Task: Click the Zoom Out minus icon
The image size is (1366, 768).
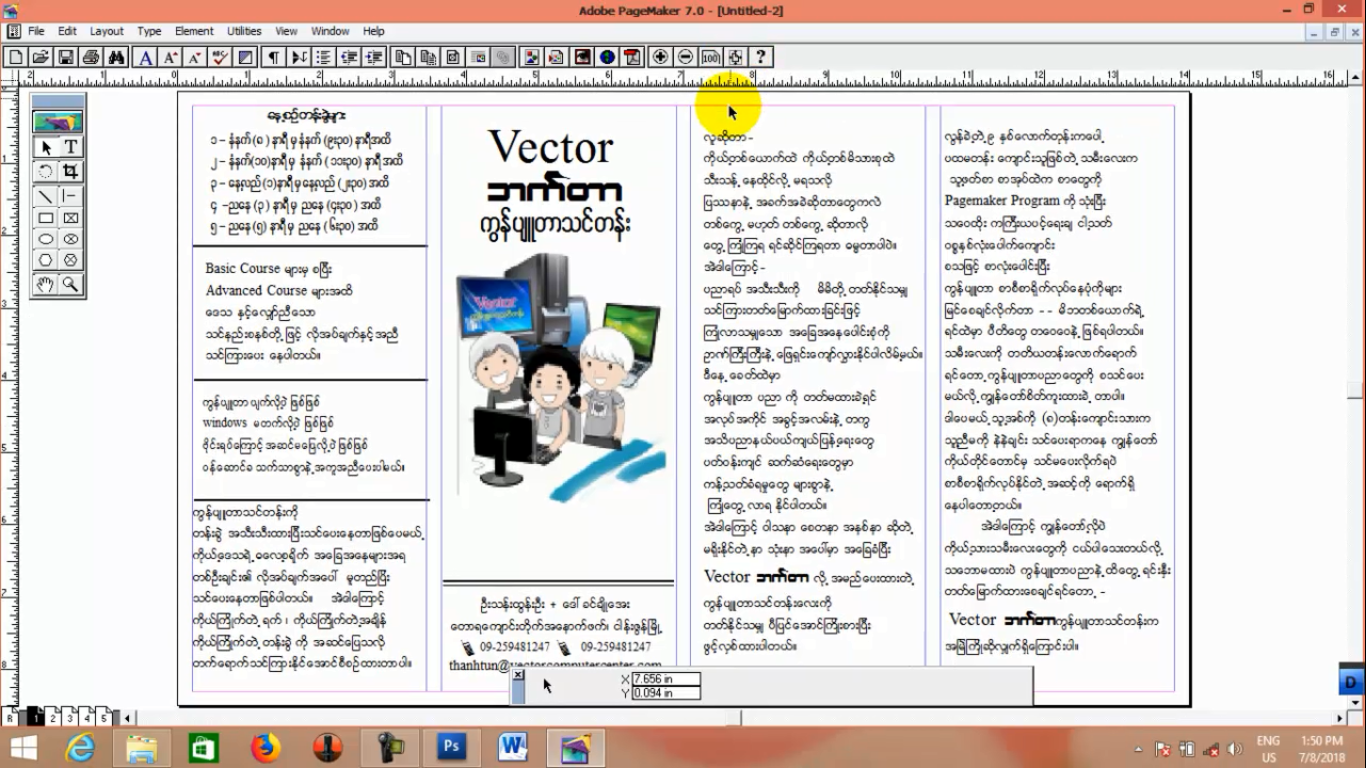Action: pyautogui.click(x=685, y=57)
